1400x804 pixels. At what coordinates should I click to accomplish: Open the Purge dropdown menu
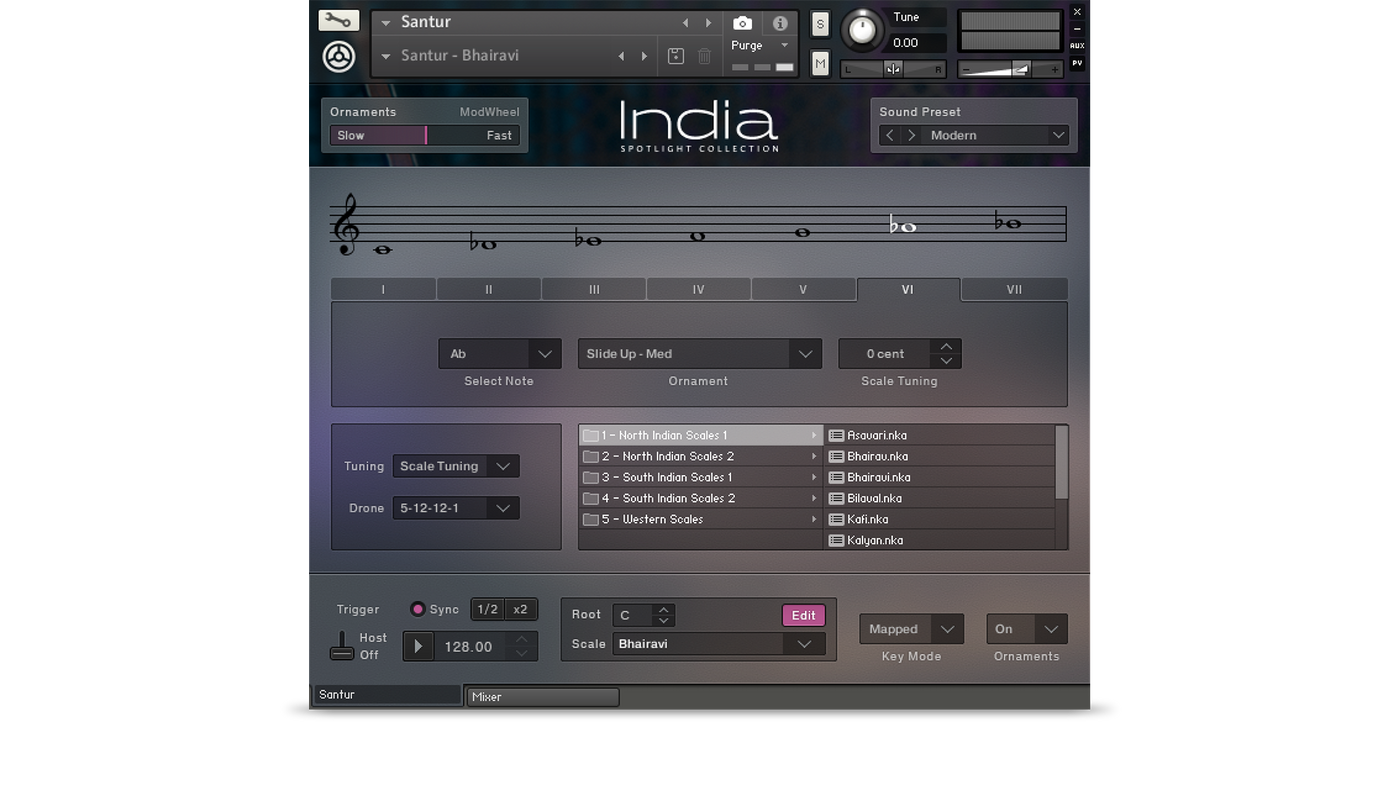tap(760, 46)
